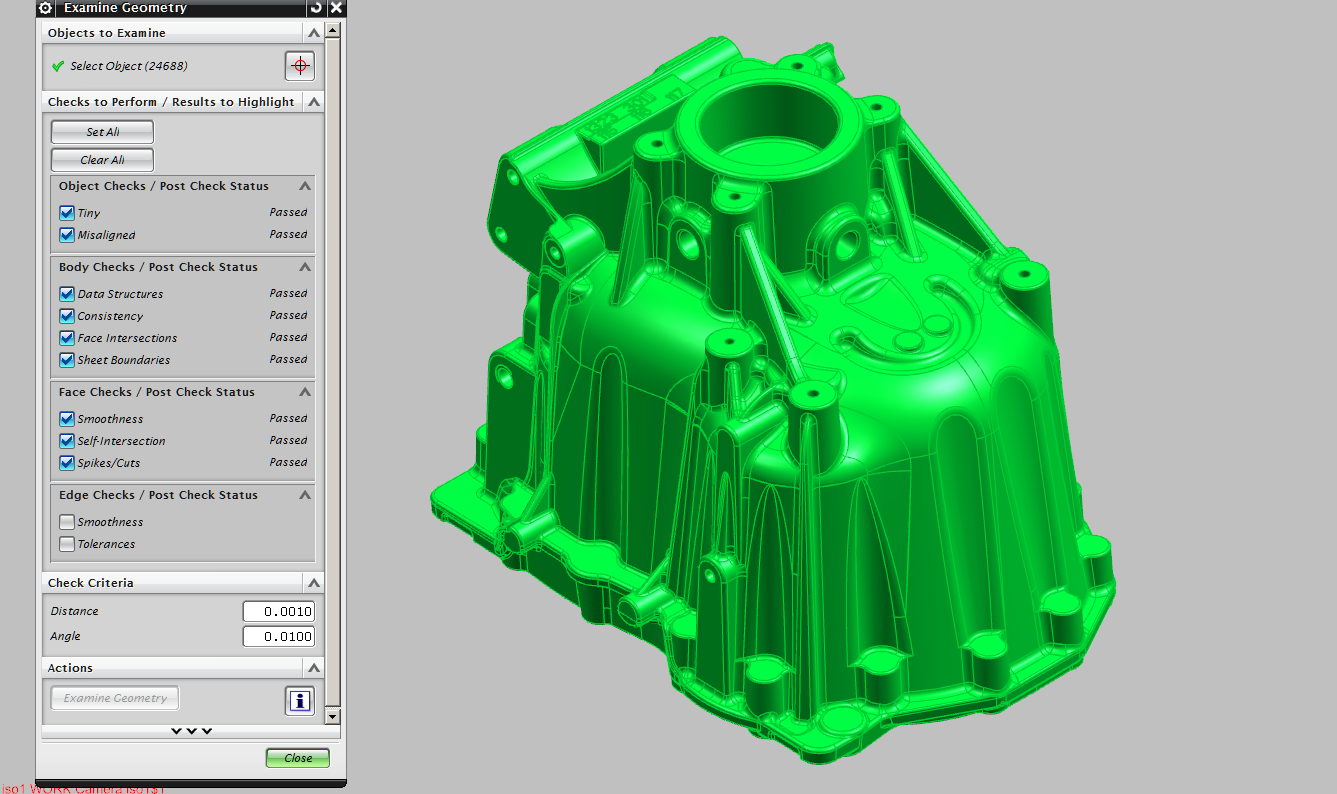Click the Information icon in Actions
The width and height of the screenshot is (1337, 794).
click(x=299, y=701)
